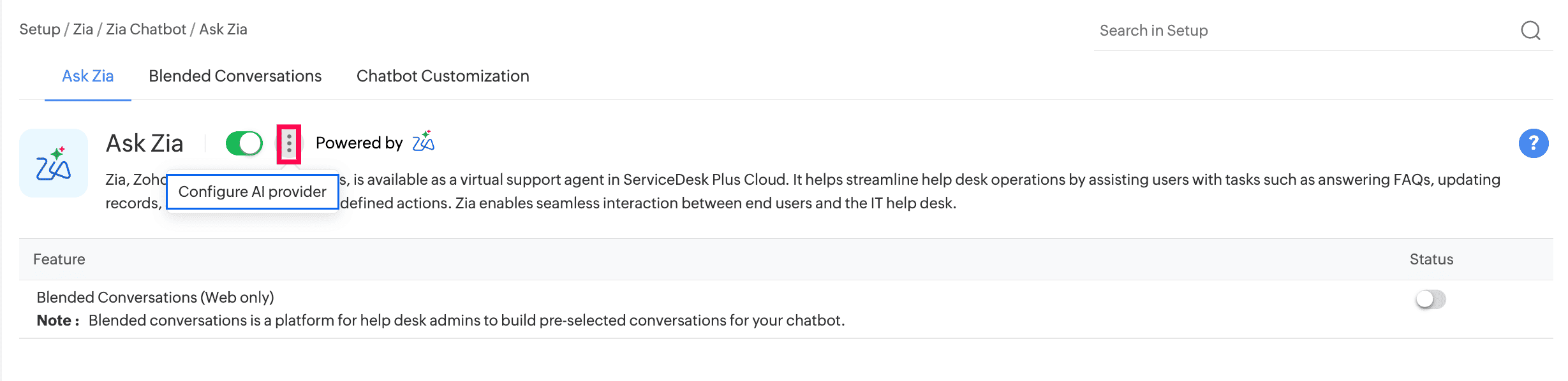Open the Blended Conversations tab
The height and width of the screenshot is (381, 1568).
click(x=235, y=76)
